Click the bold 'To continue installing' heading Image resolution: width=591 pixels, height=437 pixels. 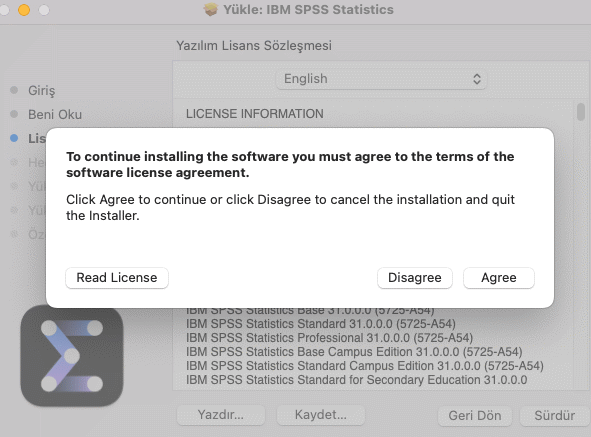coord(290,164)
